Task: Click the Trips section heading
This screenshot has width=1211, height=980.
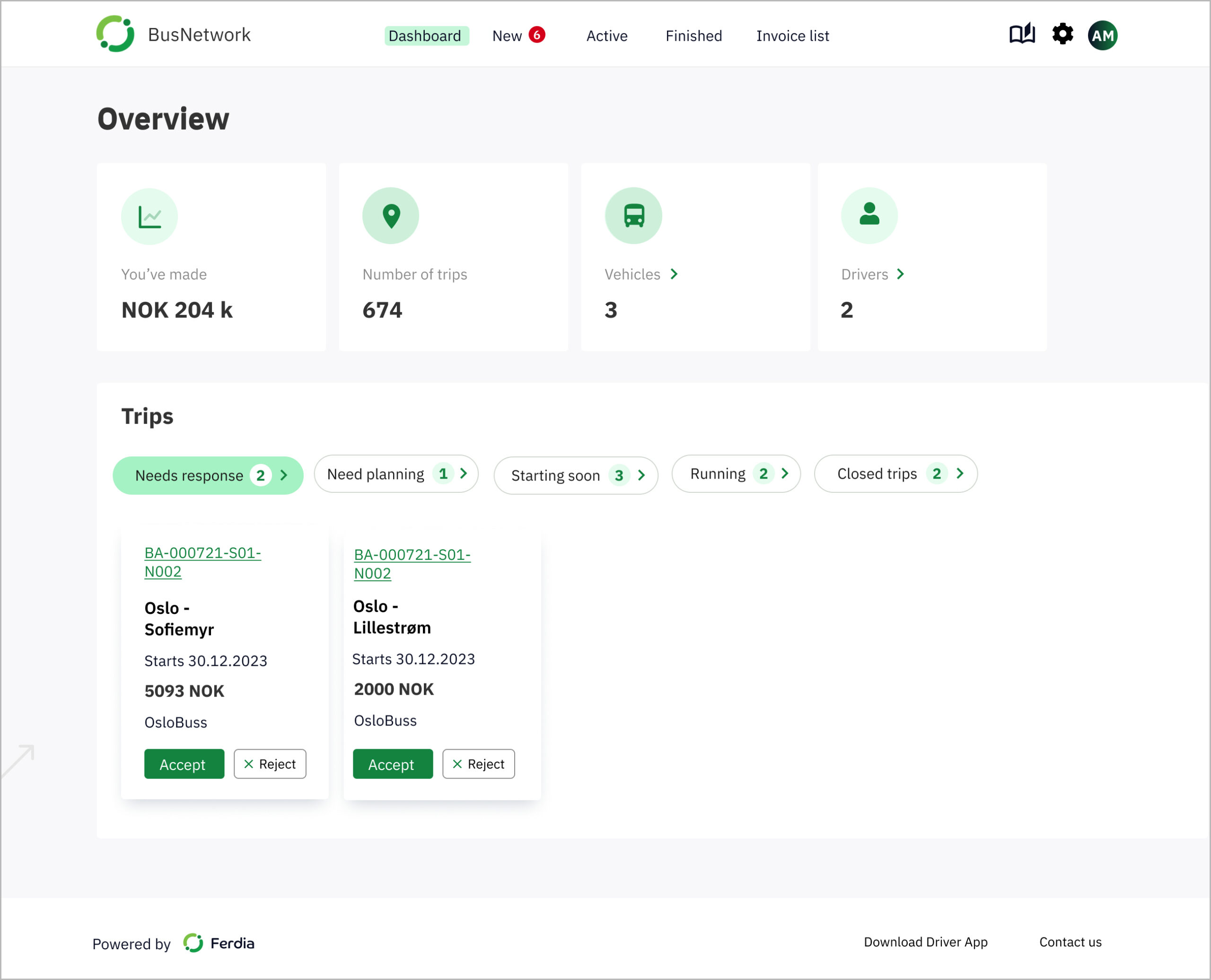Action: click(147, 417)
